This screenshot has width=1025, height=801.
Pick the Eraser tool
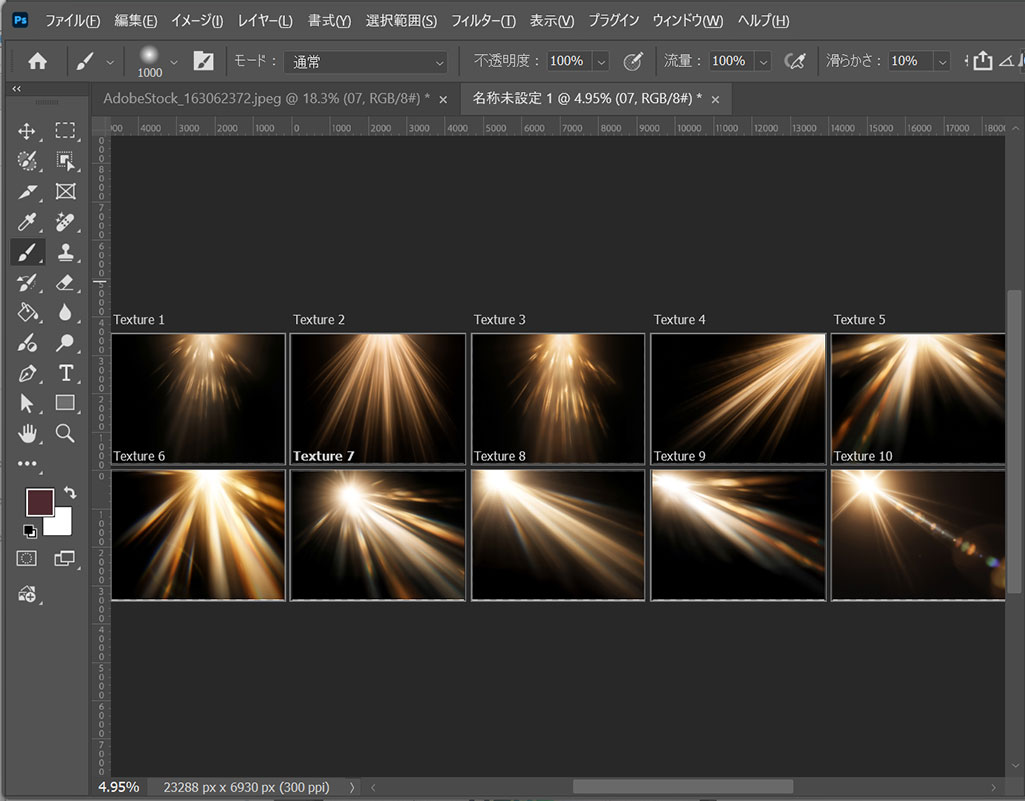tap(65, 283)
